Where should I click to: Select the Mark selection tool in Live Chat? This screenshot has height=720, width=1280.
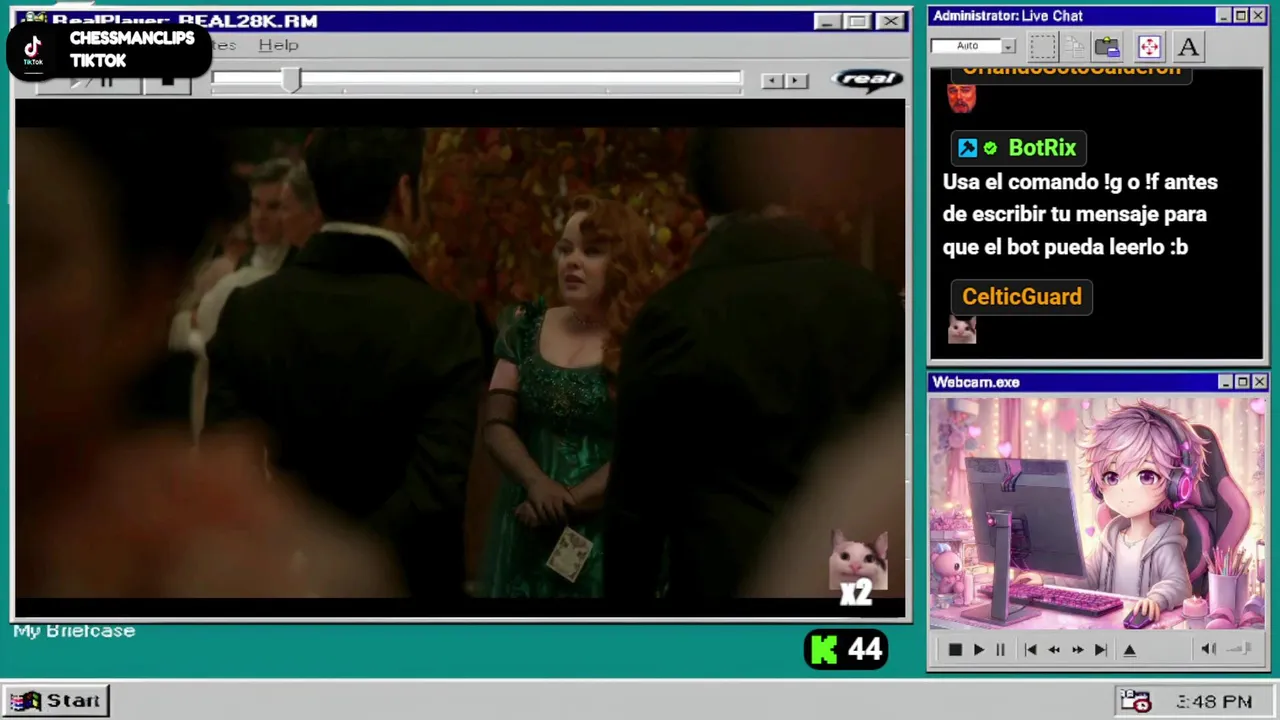(1042, 46)
